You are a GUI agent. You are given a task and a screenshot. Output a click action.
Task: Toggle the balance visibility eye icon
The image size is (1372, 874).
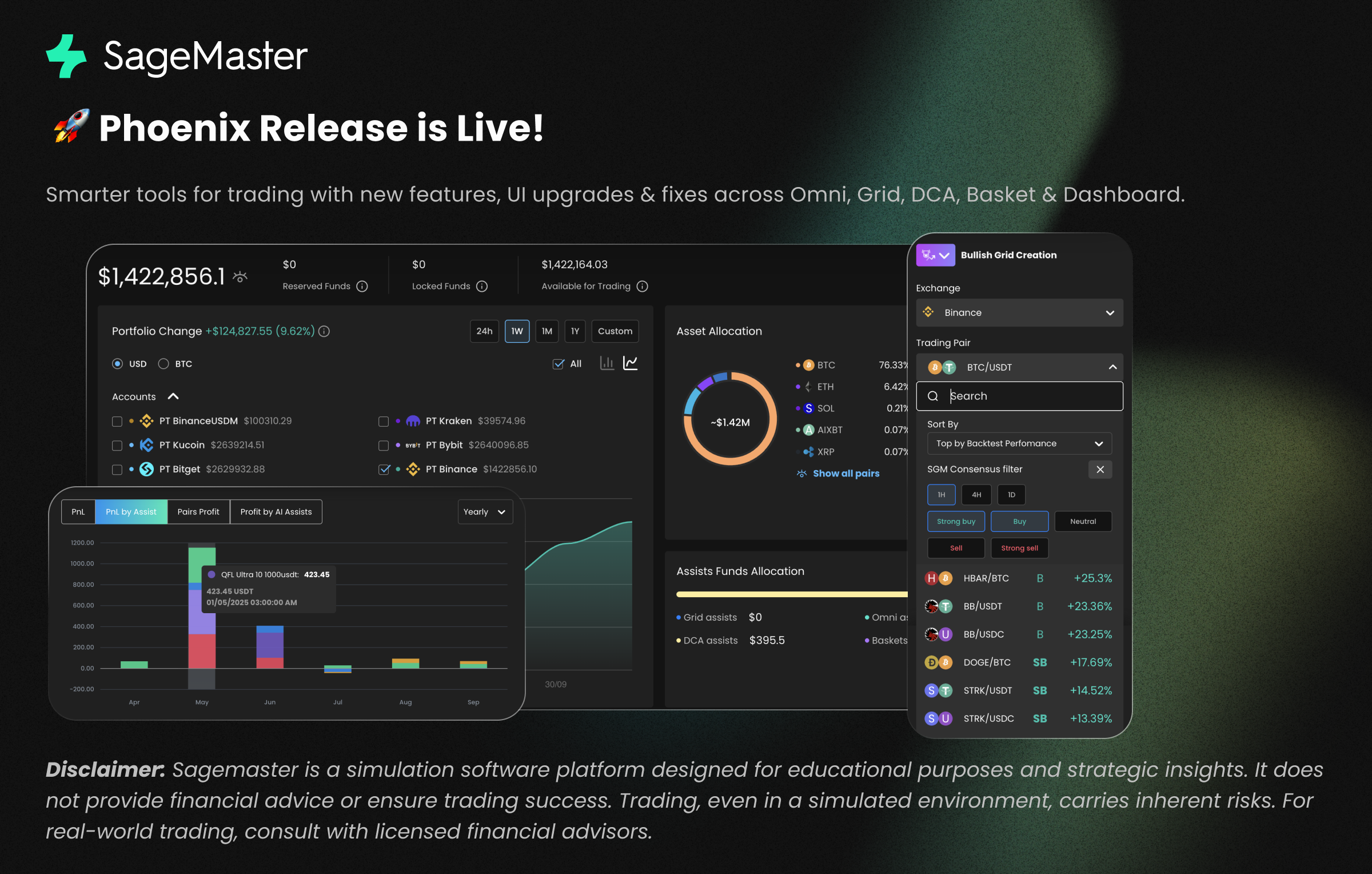(240, 277)
